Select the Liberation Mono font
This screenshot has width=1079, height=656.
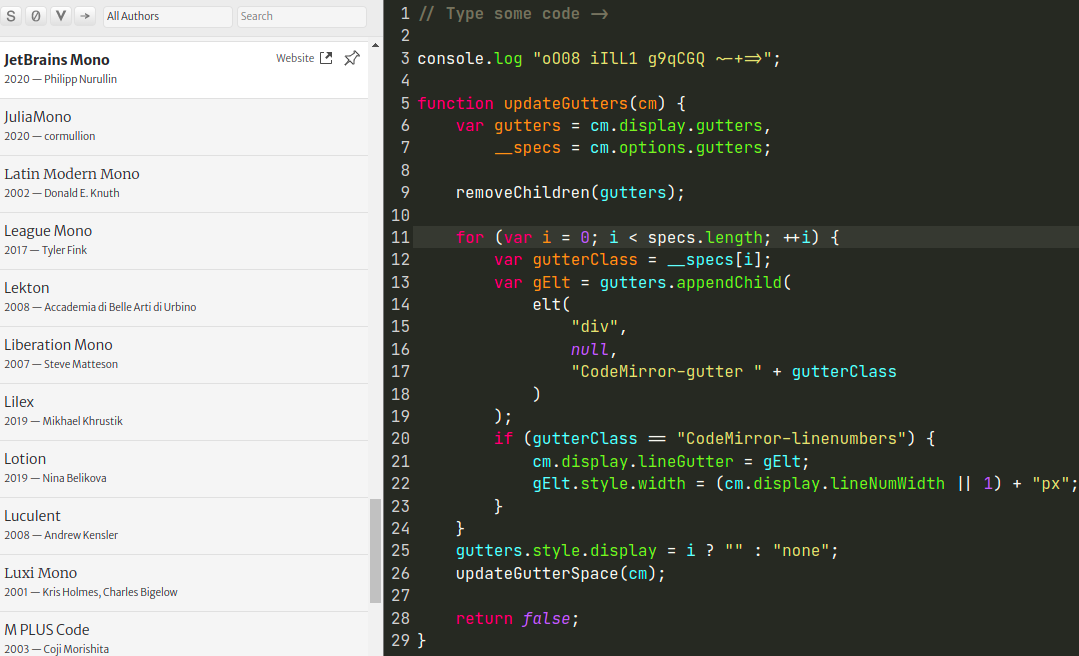184,355
